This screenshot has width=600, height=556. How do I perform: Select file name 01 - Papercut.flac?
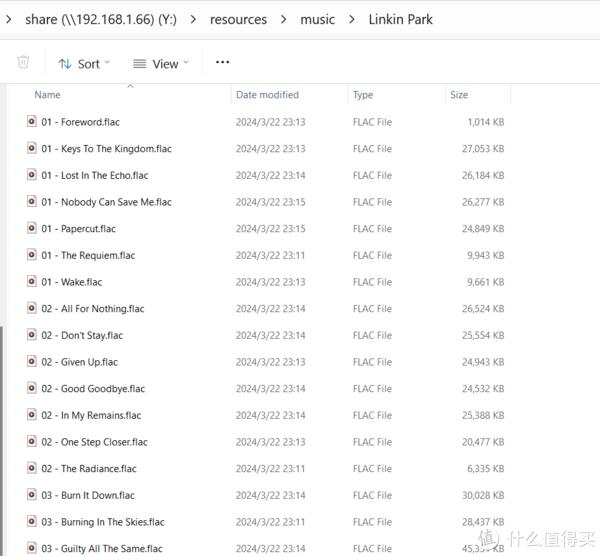pyautogui.click(x=78, y=229)
